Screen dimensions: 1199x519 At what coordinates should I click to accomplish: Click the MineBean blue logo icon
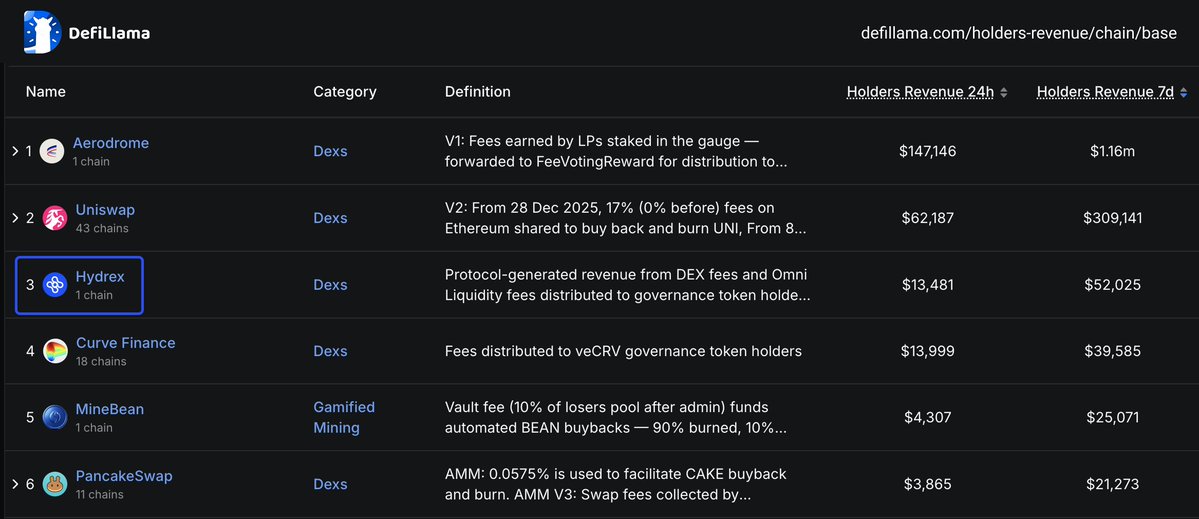tap(55, 417)
